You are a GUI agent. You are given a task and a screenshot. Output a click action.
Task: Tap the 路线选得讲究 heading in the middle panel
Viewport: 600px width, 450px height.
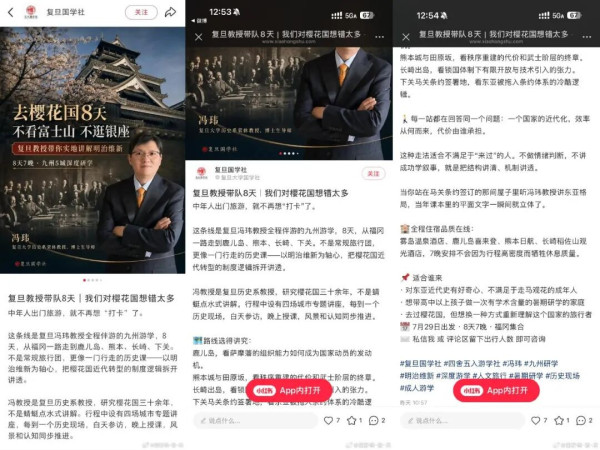coord(222,341)
